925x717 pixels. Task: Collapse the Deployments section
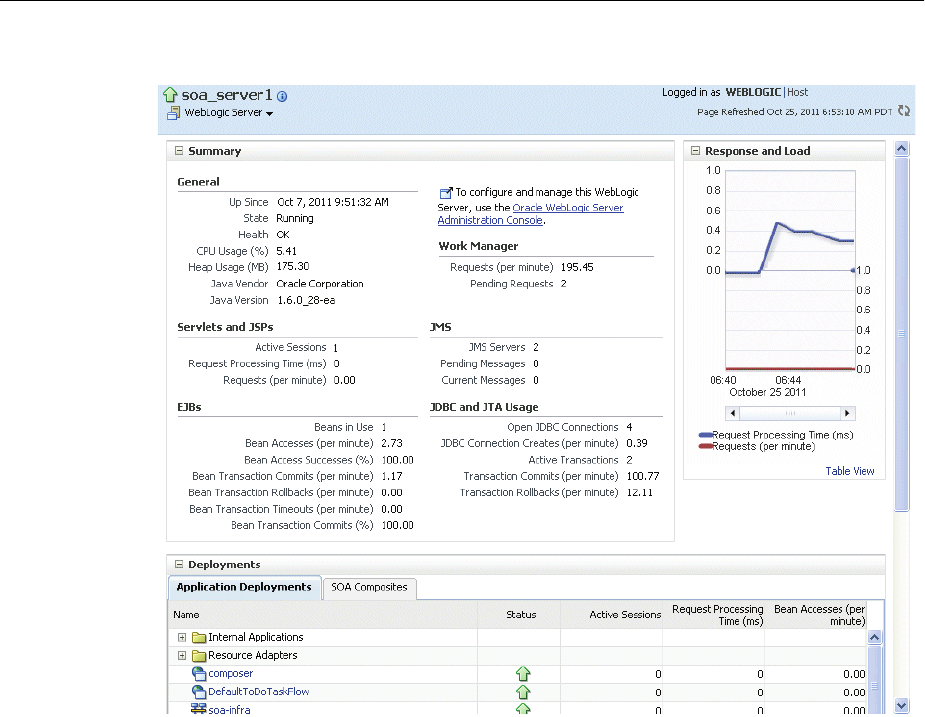click(x=179, y=564)
